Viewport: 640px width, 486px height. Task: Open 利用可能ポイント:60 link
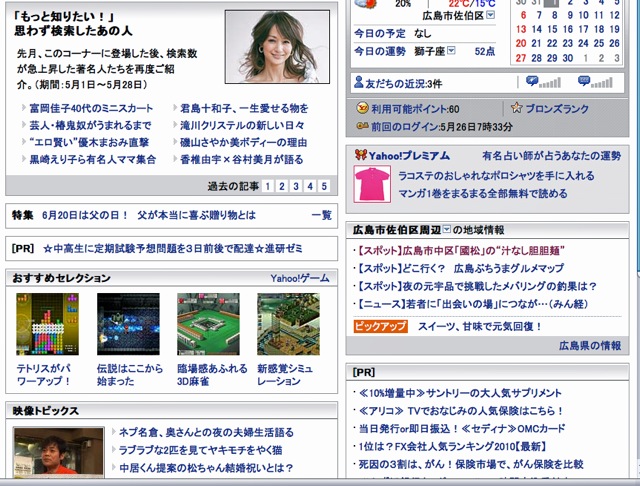coord(415,109)
